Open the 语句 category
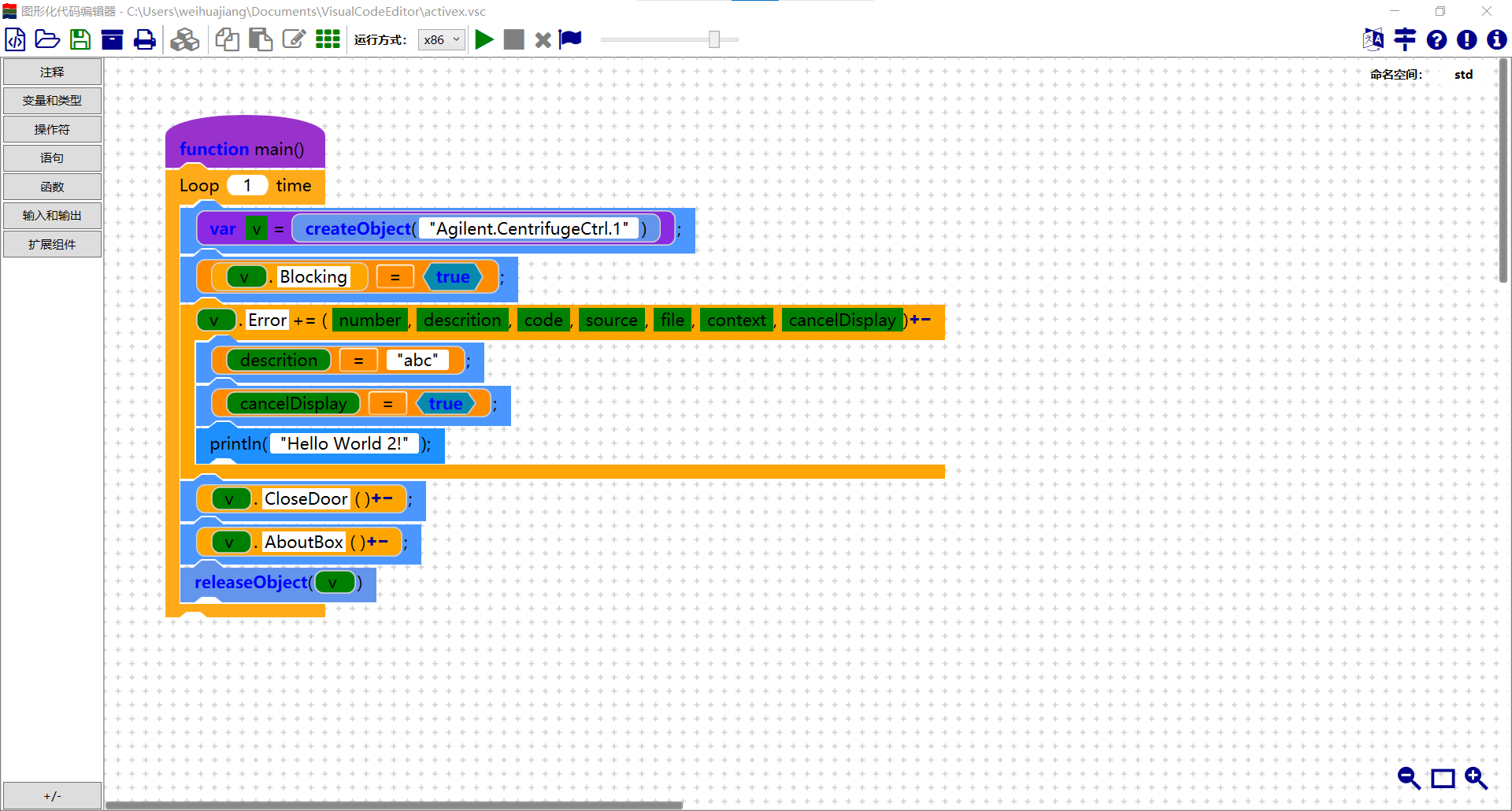This screenshot has width=1512, height=811. pos(52,157)
